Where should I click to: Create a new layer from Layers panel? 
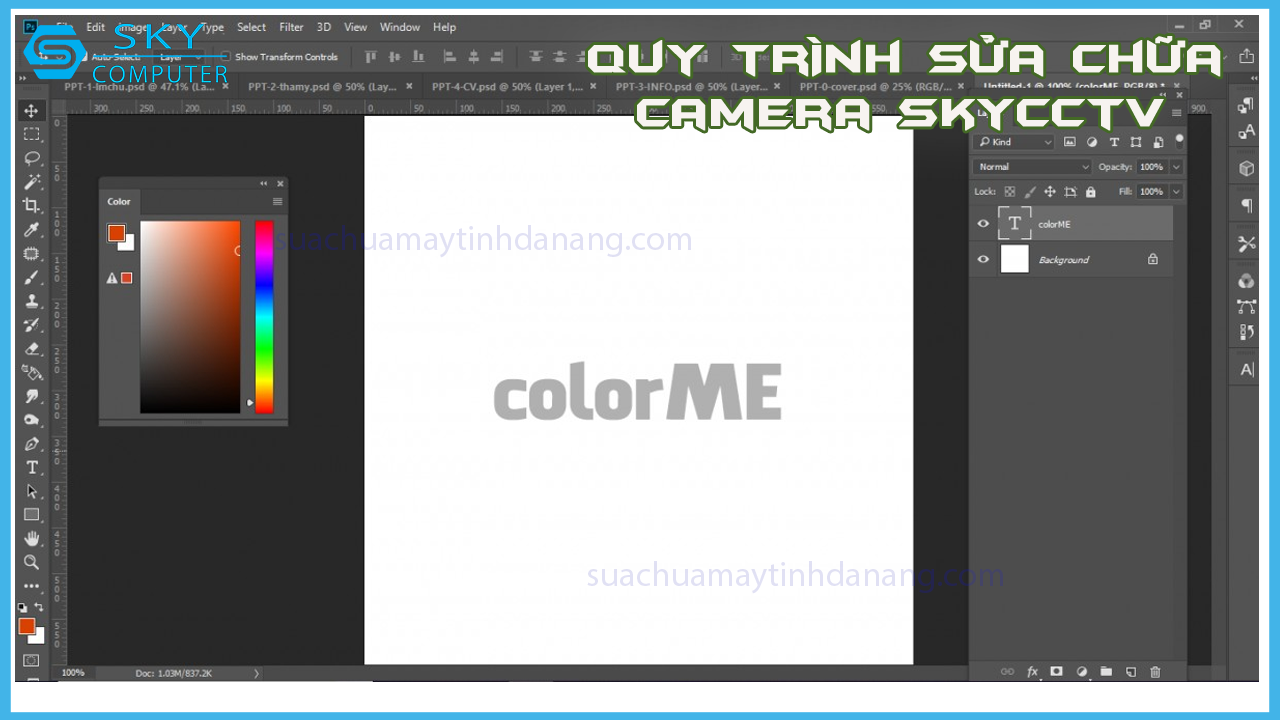(x=1131, y=672)
